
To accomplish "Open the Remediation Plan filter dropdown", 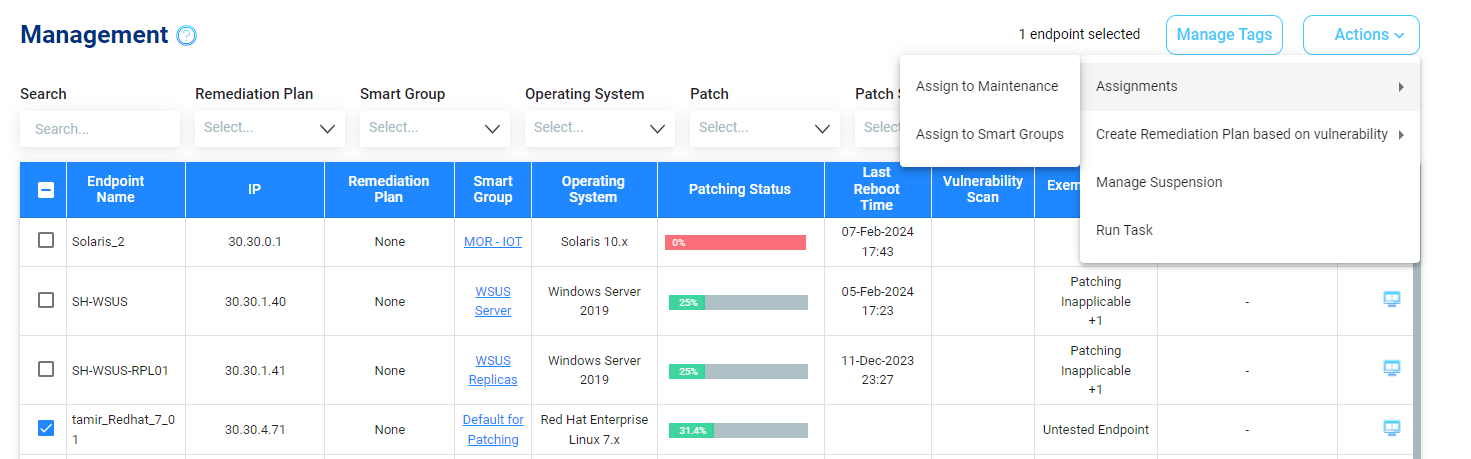I will coord(269,128).
